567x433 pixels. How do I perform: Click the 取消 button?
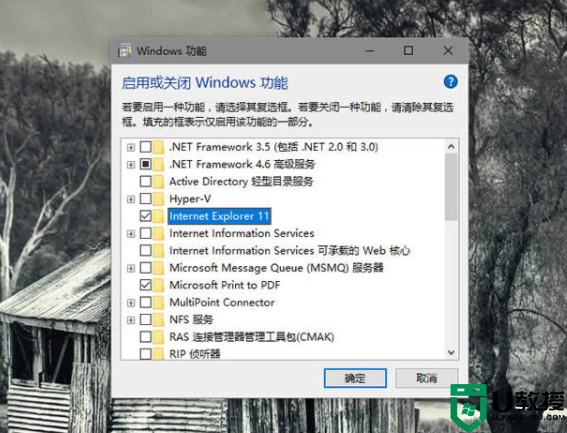click(427, 378)
